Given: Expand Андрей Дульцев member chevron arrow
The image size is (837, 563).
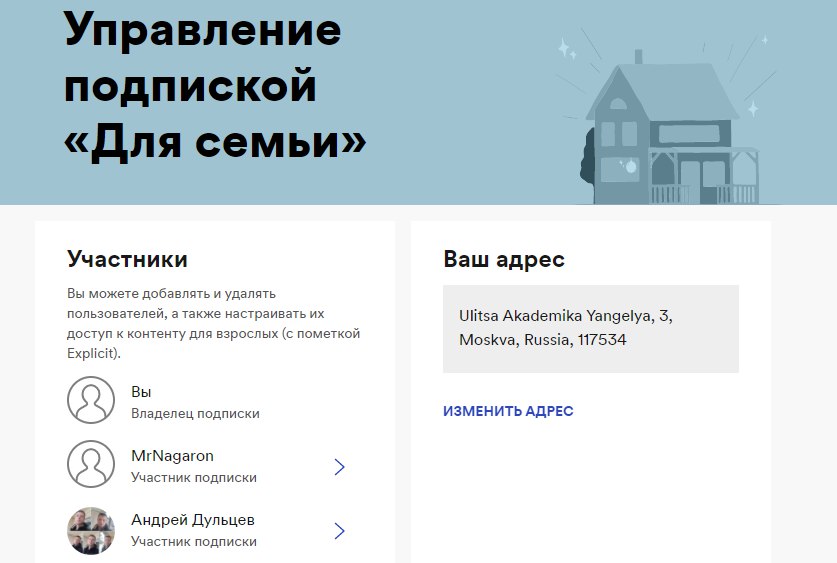Looking at the screenshot, I should pos(339,531).
